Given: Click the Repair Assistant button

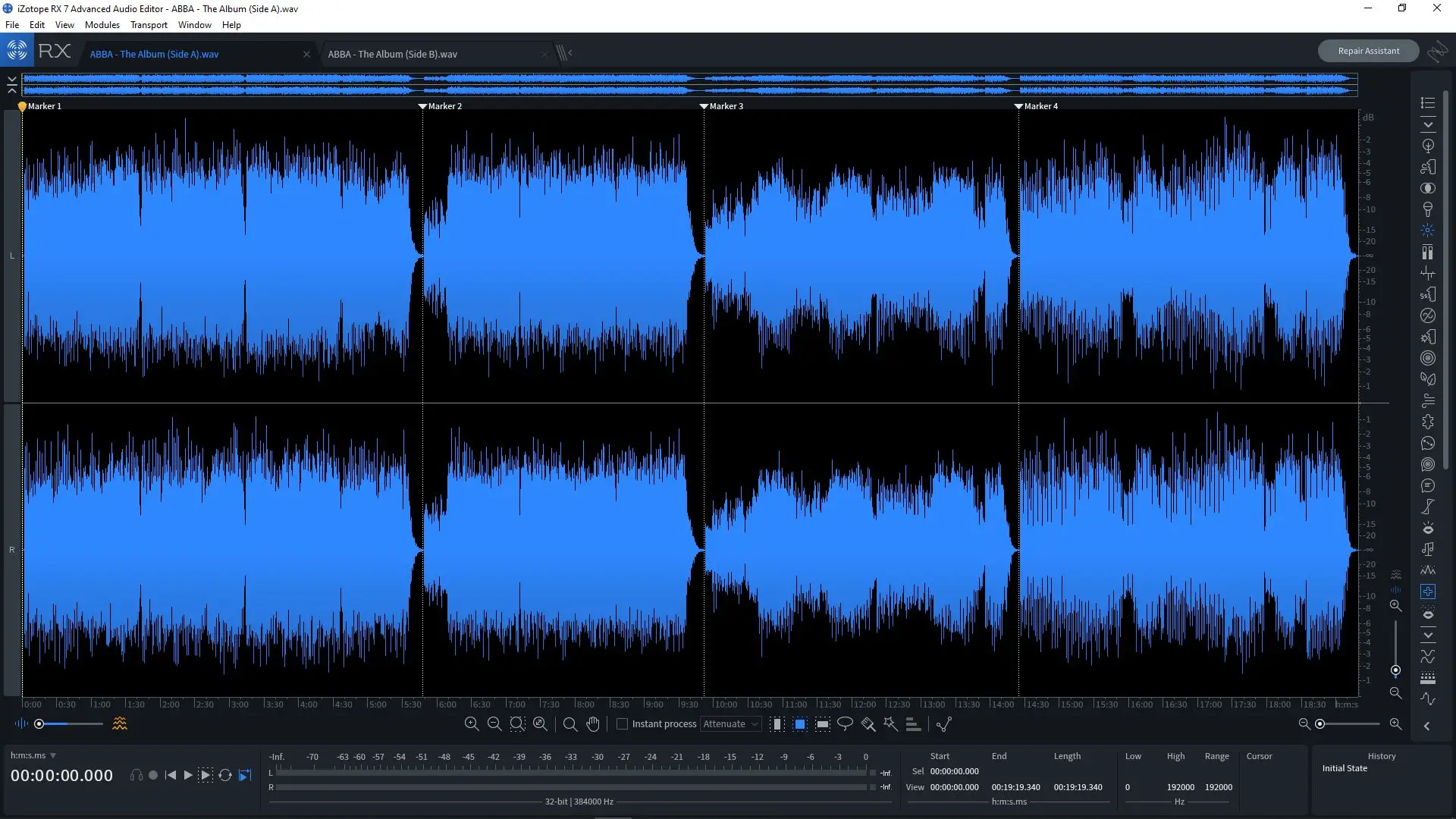Looking at the screenshot, I should [x=1368, y=51].
